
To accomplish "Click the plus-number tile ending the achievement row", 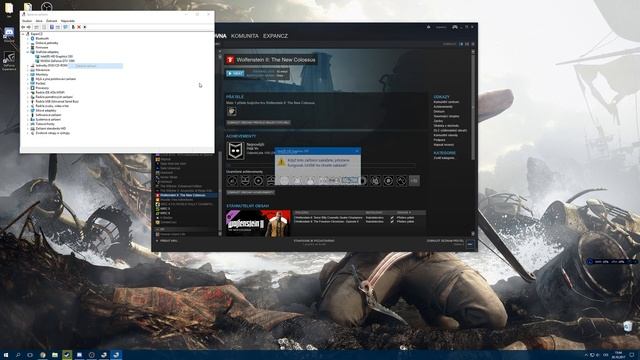I will [x=414, y=180].
